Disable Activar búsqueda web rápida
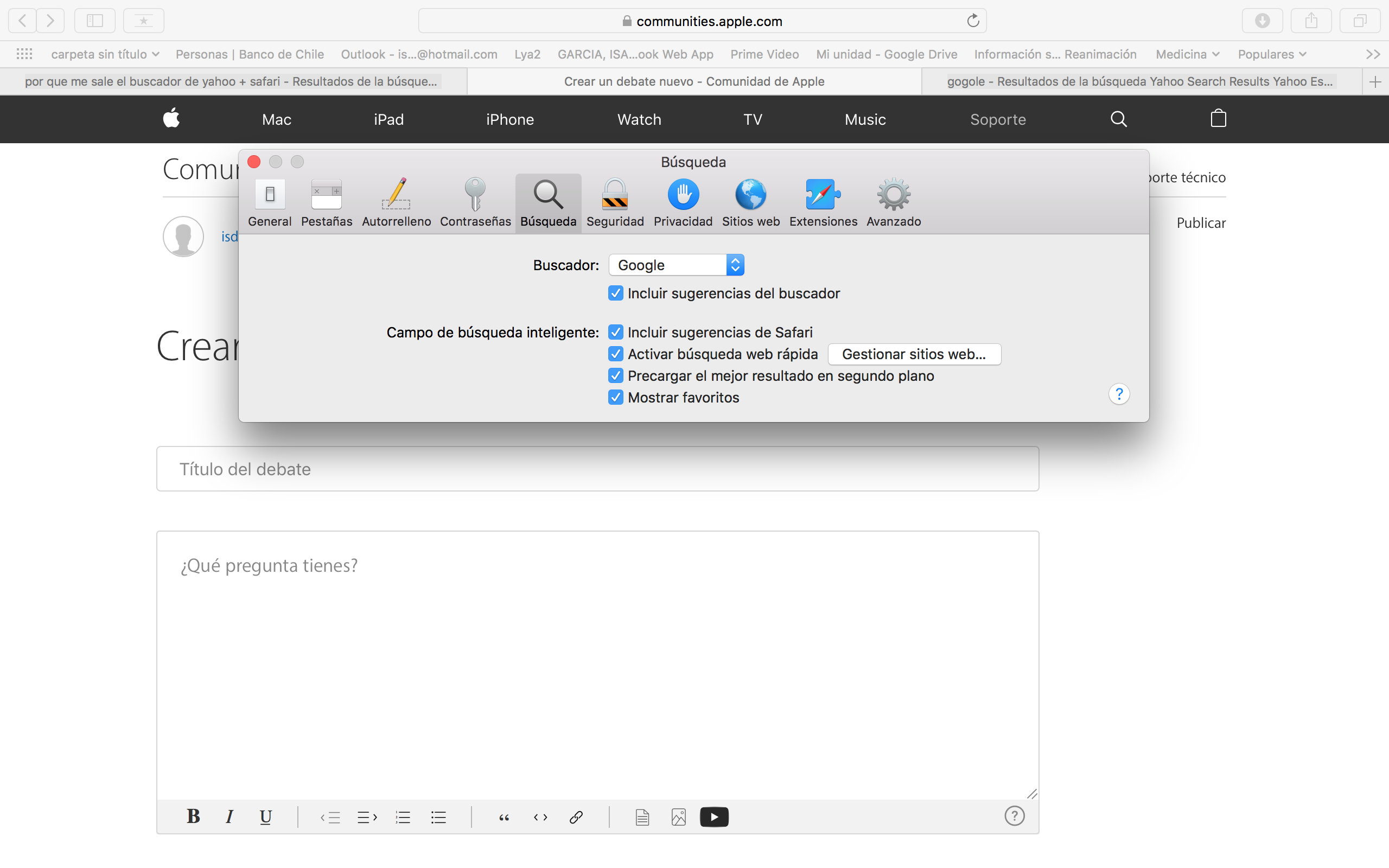Image resolution: width=1389 pixels, height=868 pixels. 615,354
